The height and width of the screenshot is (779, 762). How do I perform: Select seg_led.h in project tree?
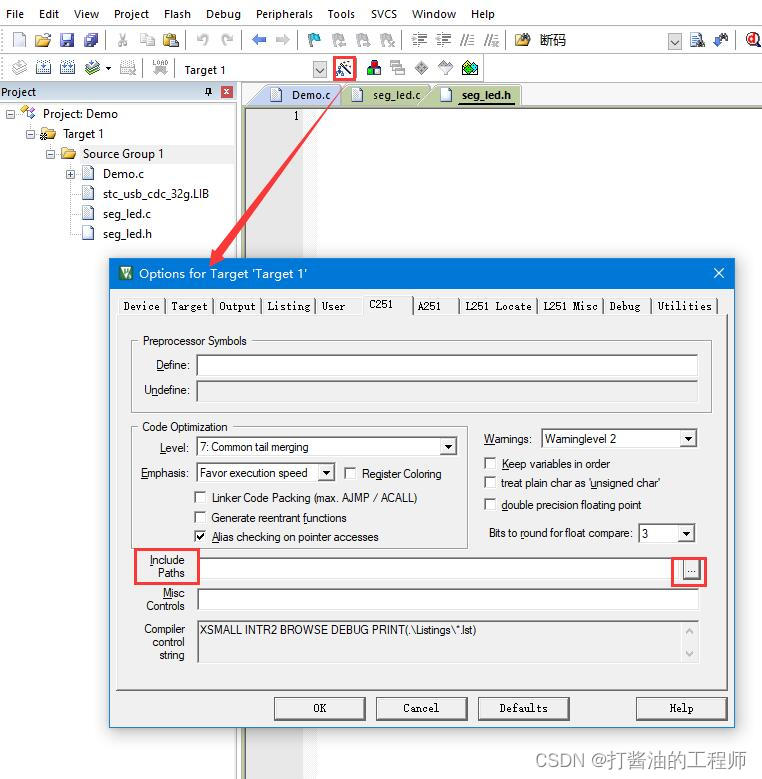pos(127,234)
